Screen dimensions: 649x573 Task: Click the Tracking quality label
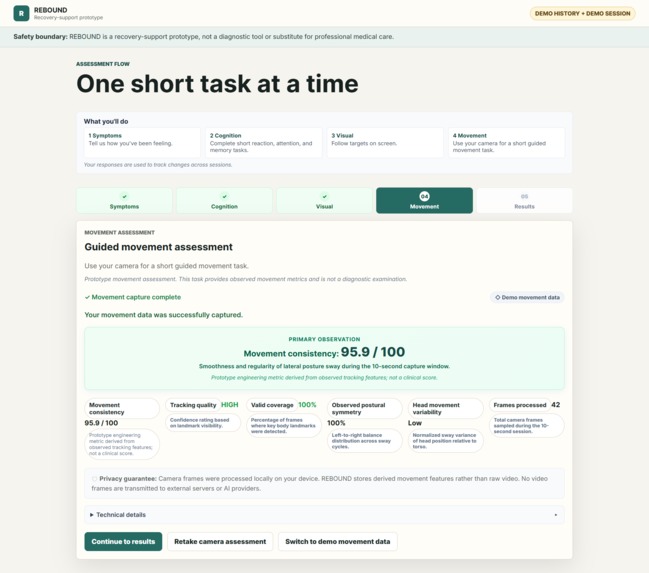pyautogui.click(x=193, y=405)
